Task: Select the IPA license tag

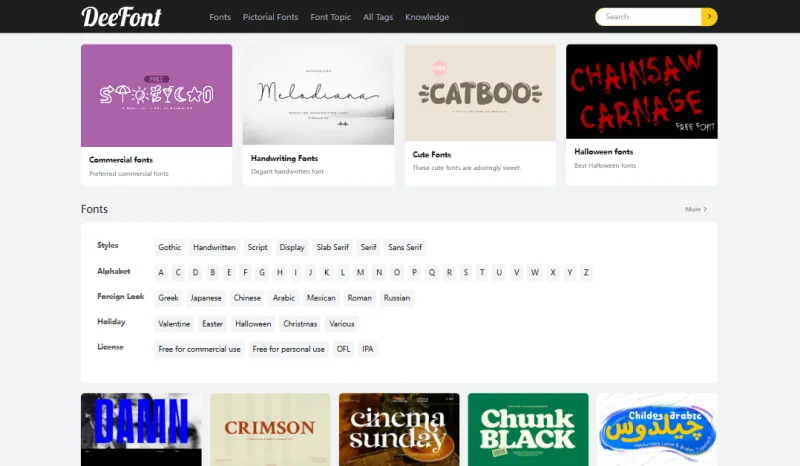Action: tap(368, 349)
